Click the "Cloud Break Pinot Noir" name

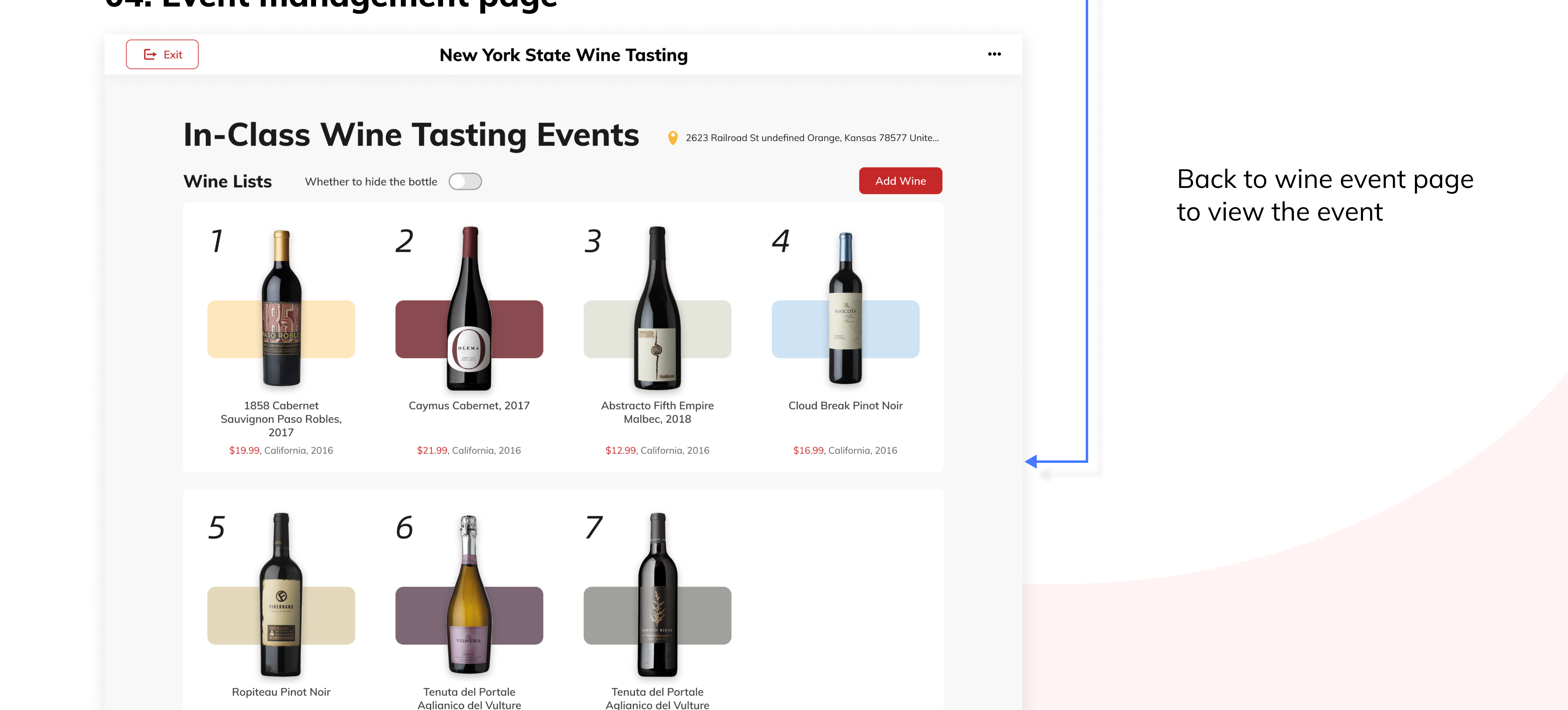click(846, 406)
